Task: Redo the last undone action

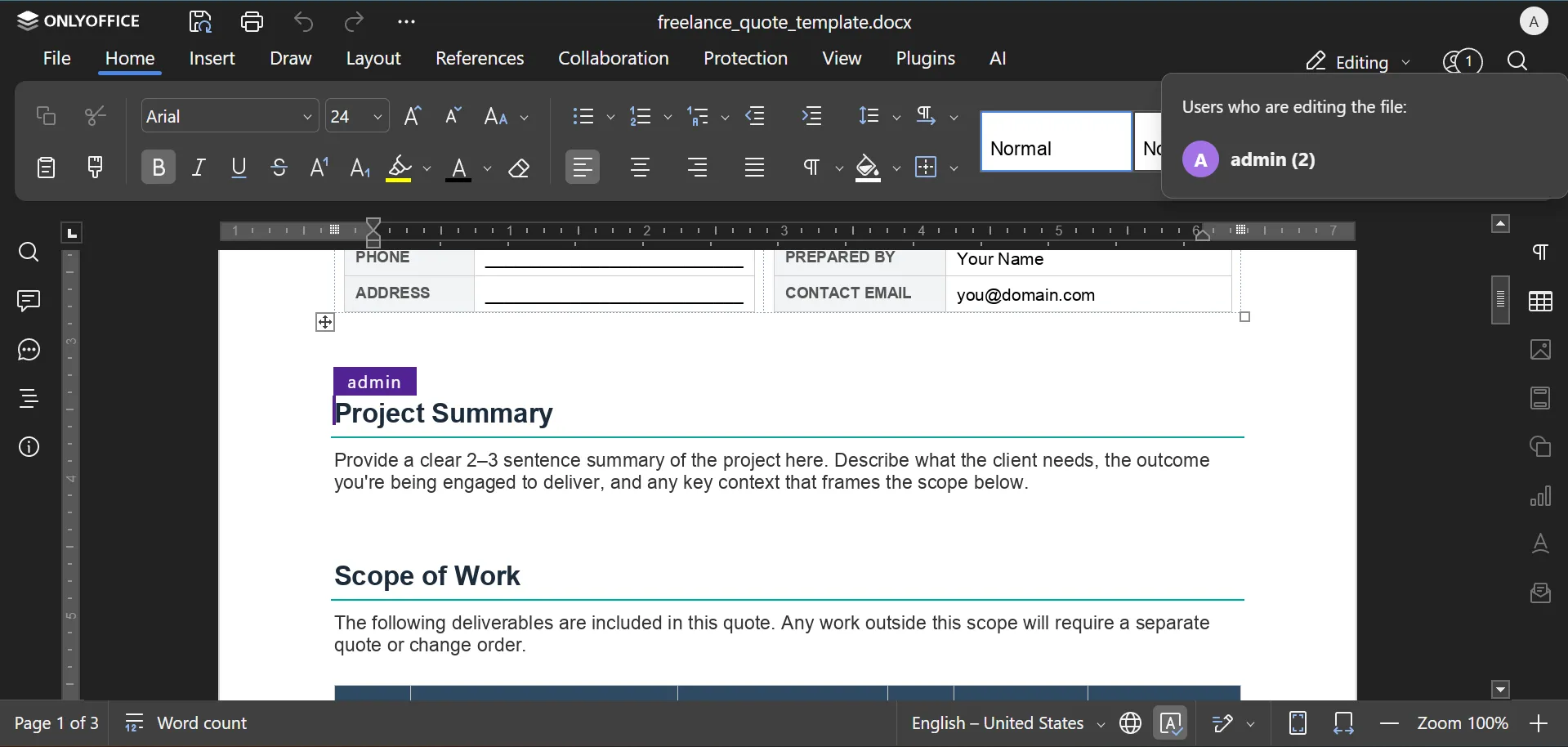Action: [x=355, y=21]
